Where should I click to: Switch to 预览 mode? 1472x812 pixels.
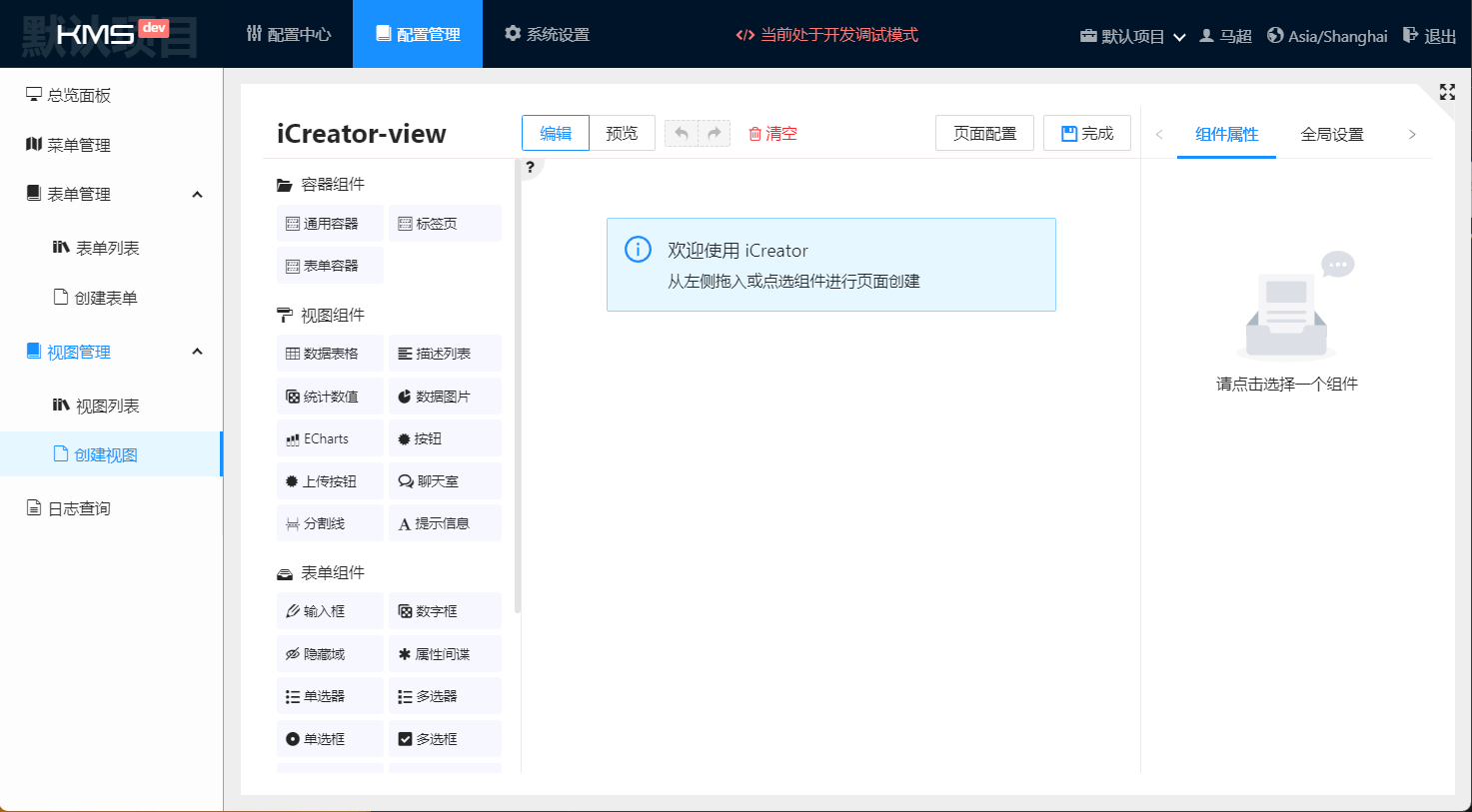pyautogui.click(x=622, y=133)
